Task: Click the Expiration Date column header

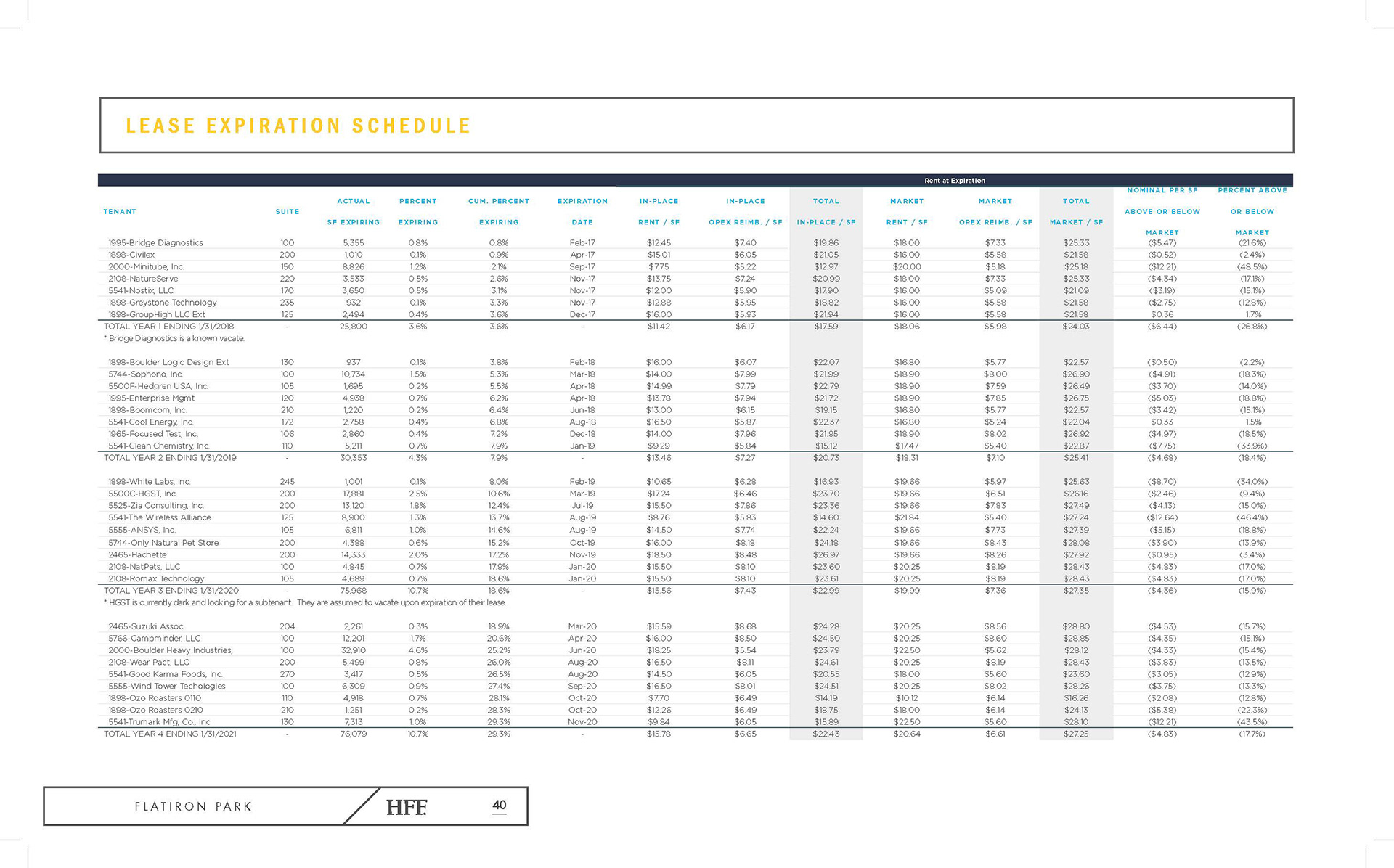Action: 582,211
